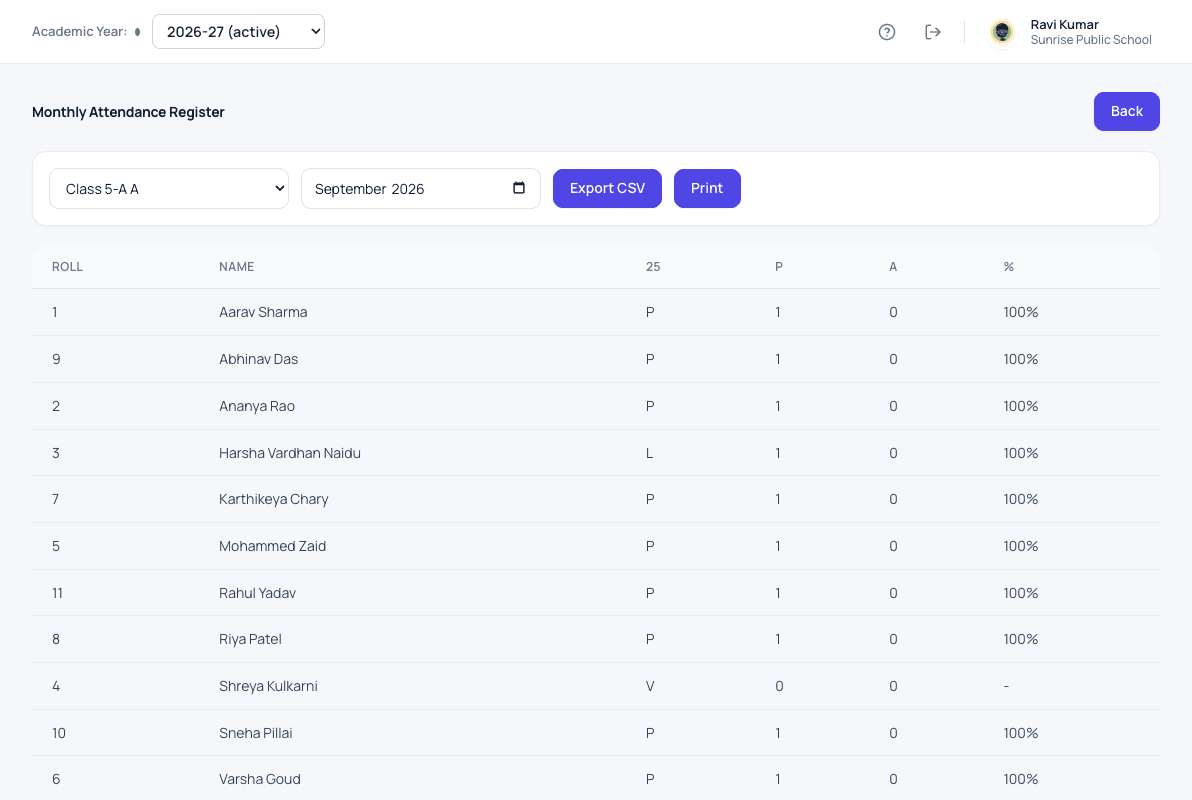Select the Mohammed Zaid name cell
Screen dimensions: 1192x800
(x=272, y=546)
